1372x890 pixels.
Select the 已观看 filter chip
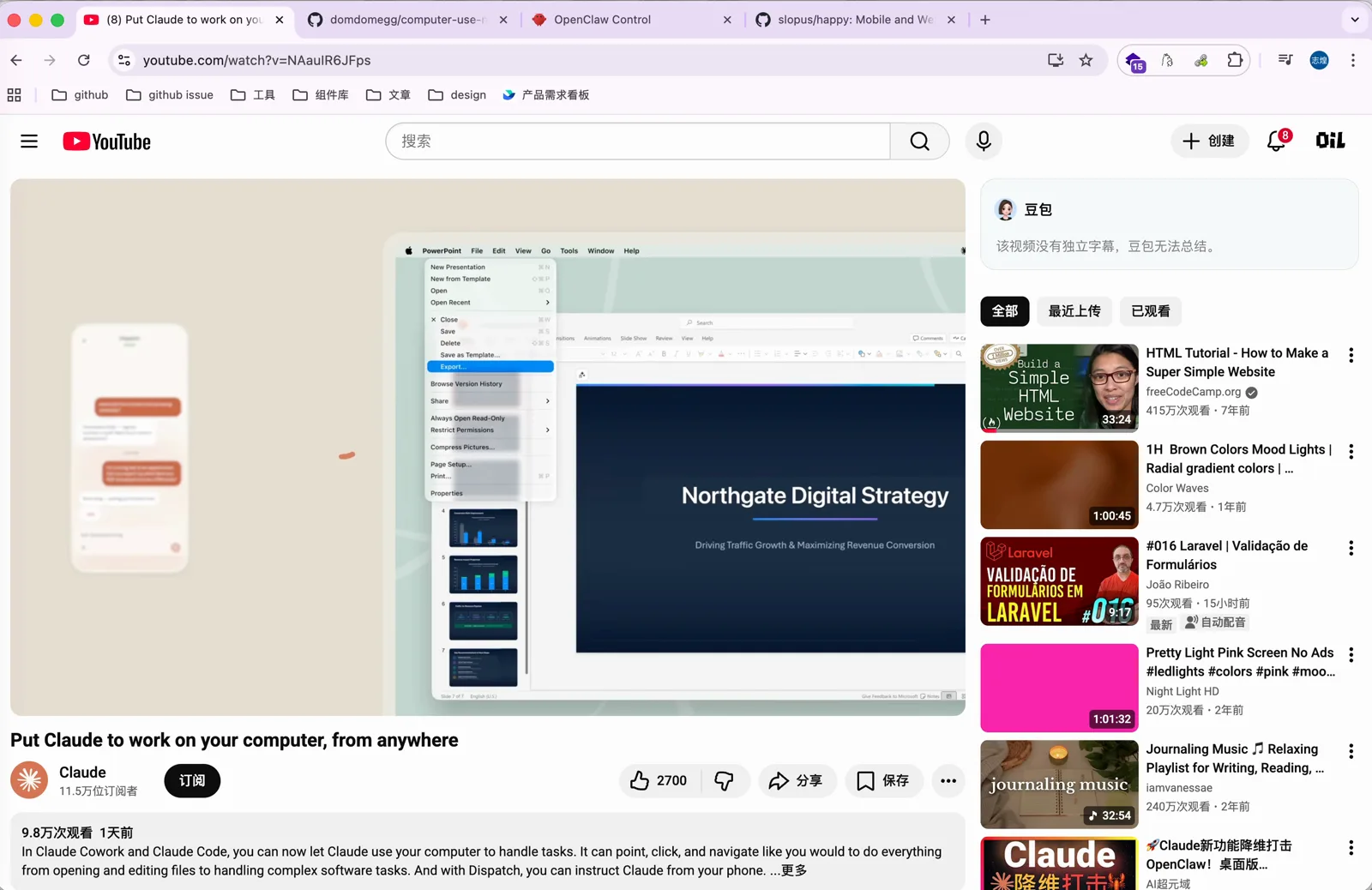1151,311
